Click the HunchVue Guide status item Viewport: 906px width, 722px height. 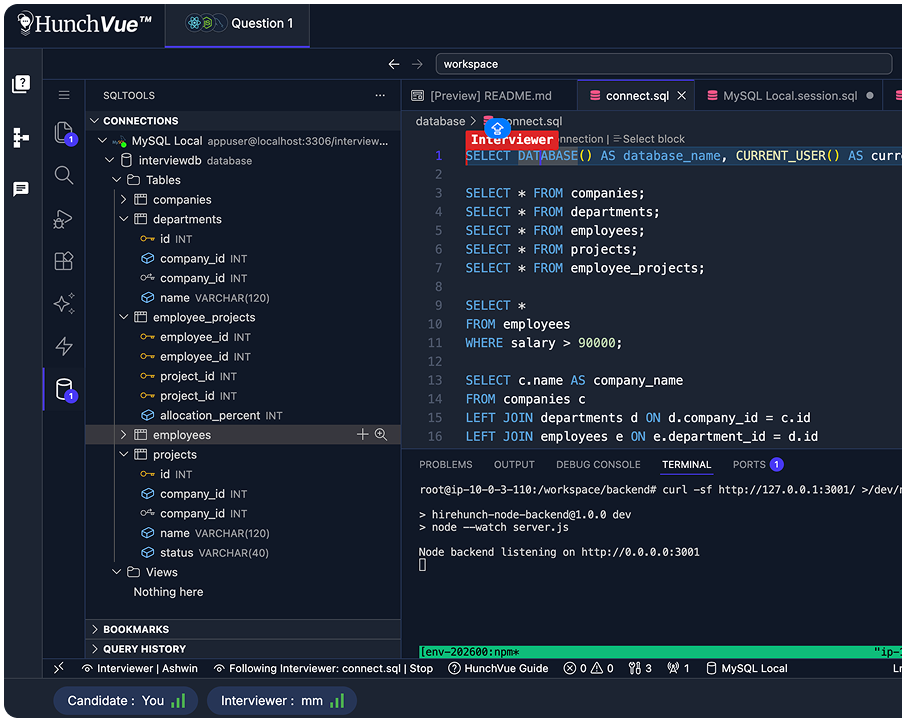[499, 668]
